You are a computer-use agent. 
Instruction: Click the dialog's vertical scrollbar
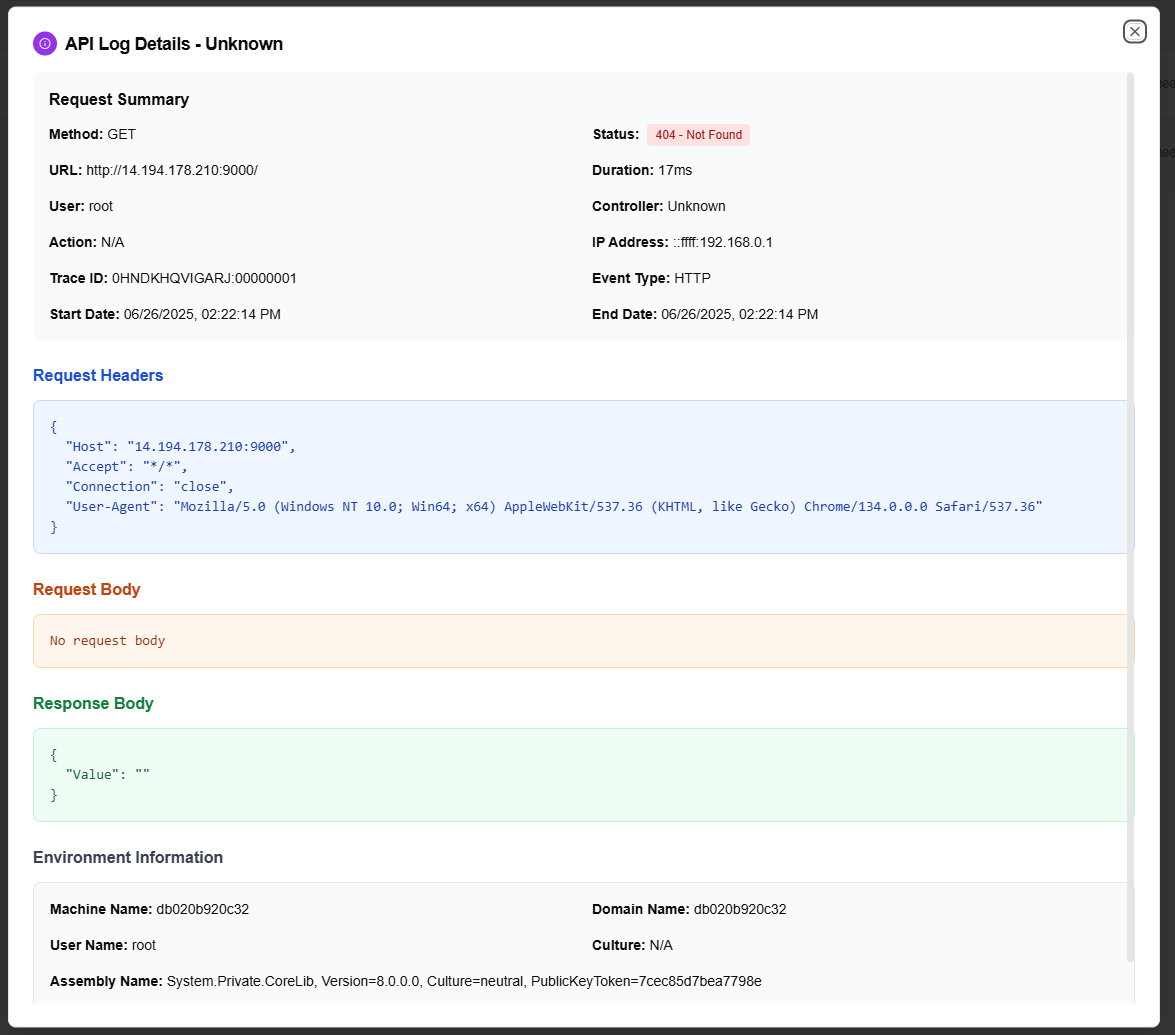[1130, 500]
